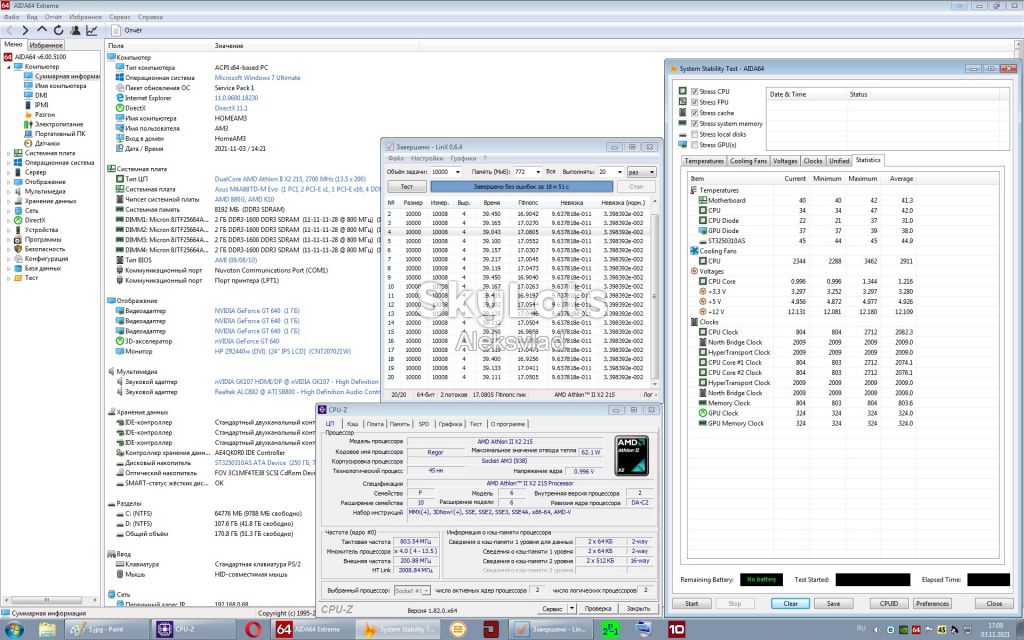This screenshot has height=640, width=1024.
Task: Open Socket #1 processor dropdown in CPU-Z
Action: (x=412, y=590)
